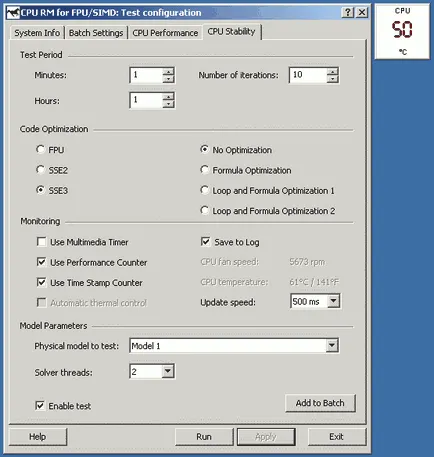Decrease Hours with the down arrow
Screen dimensions: 434x457
pos(168,104)
